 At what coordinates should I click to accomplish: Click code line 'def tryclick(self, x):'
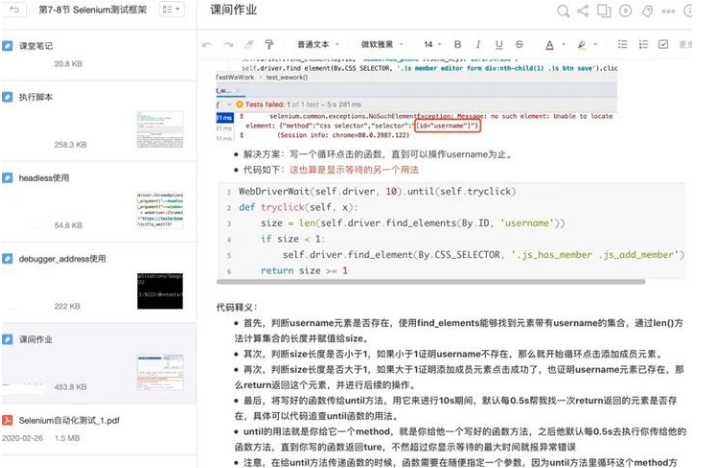point(299,207)
